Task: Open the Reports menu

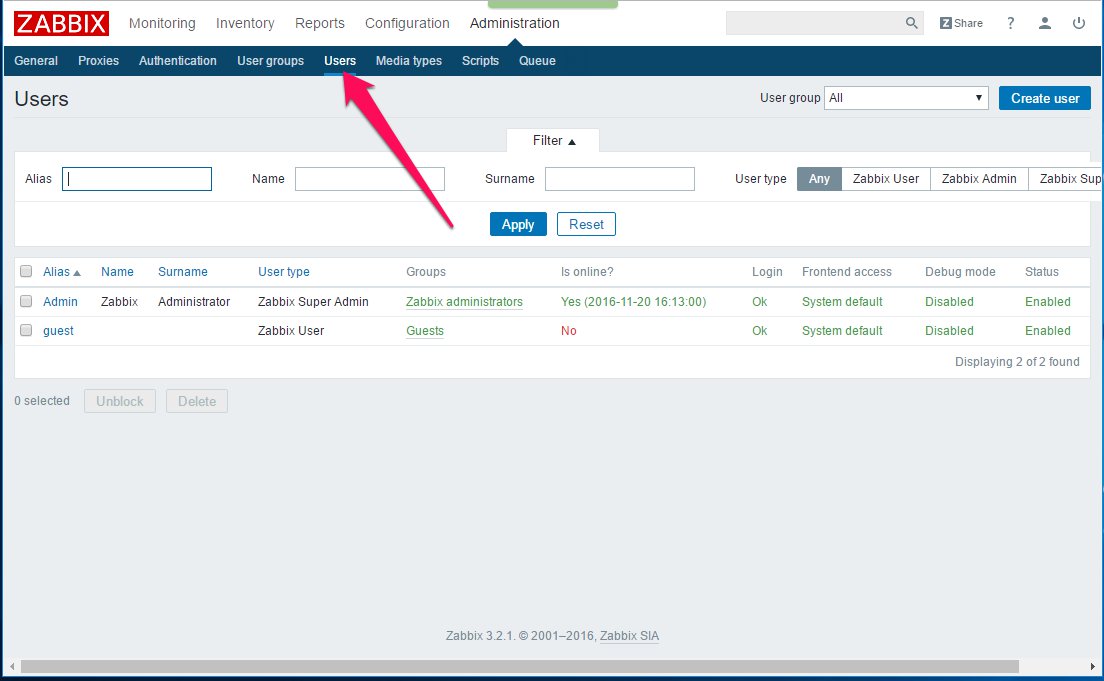Action: pyautogui.click(x=320, y=23)
